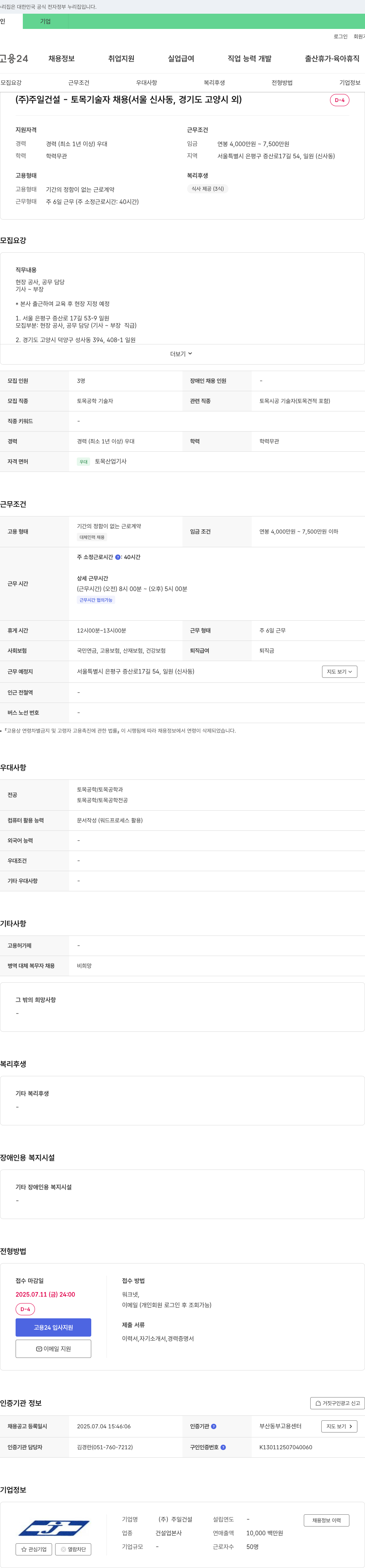This screenshot has height=1568, width=365.
Task: Click the 우대 badge beside 토목산업기사
Action: point(83,462)
